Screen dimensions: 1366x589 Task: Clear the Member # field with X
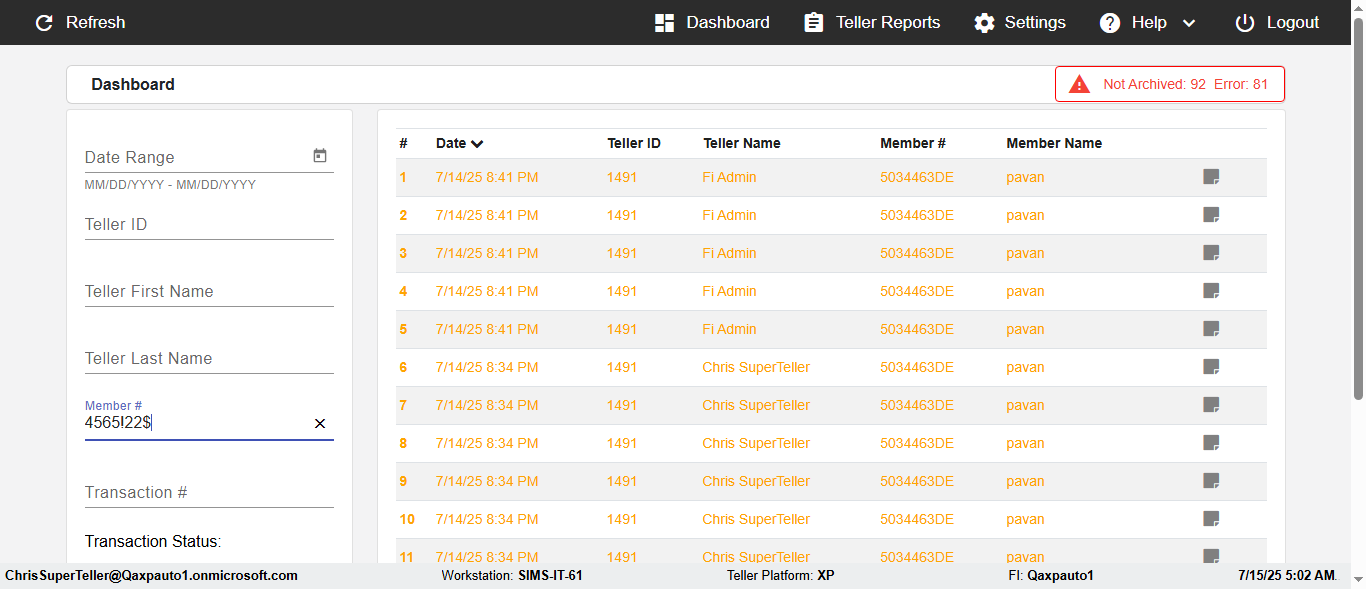coord(320,424)
